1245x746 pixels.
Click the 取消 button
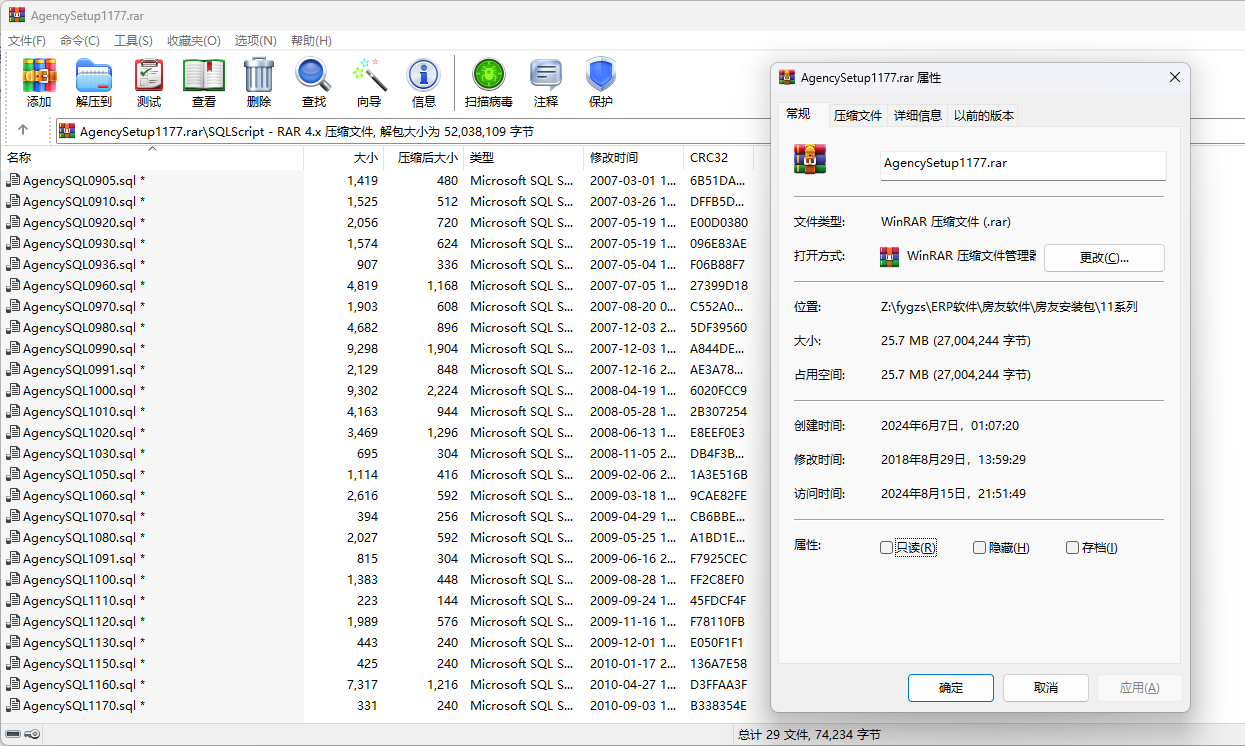click(x=1046, y=688)
